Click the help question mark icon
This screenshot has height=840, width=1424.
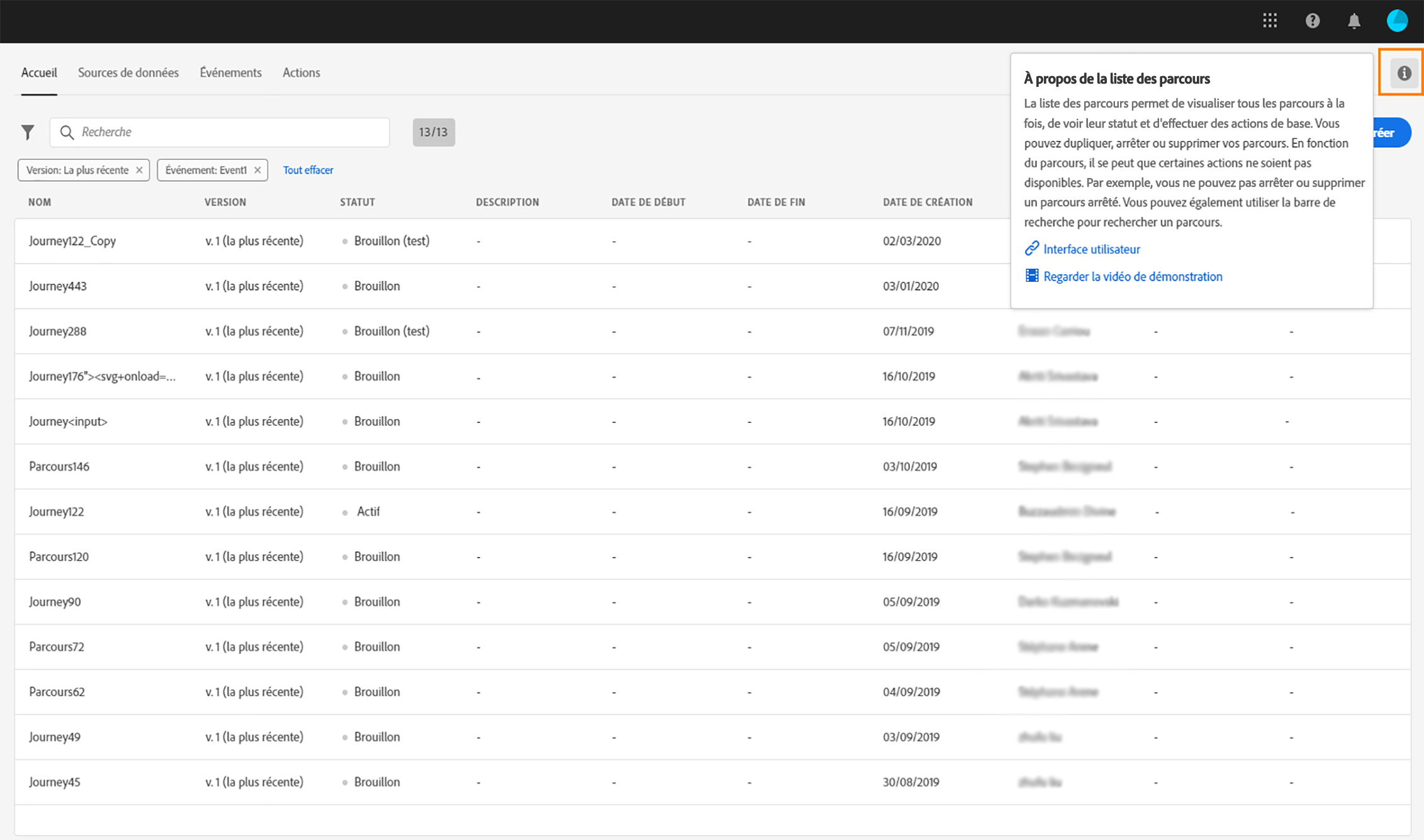1312,21
